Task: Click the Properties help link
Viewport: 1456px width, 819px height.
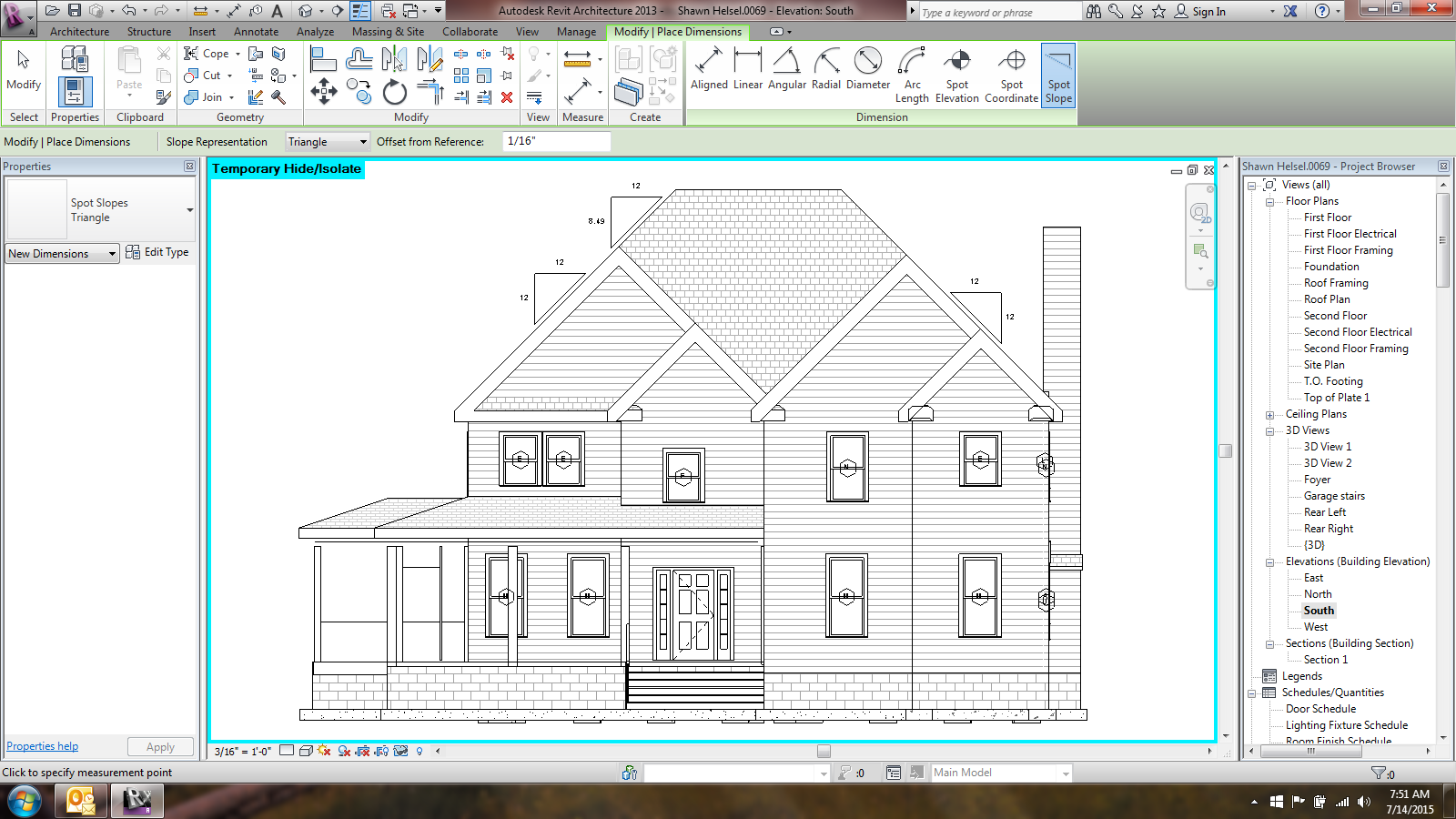Action: (x=42, y=746)
